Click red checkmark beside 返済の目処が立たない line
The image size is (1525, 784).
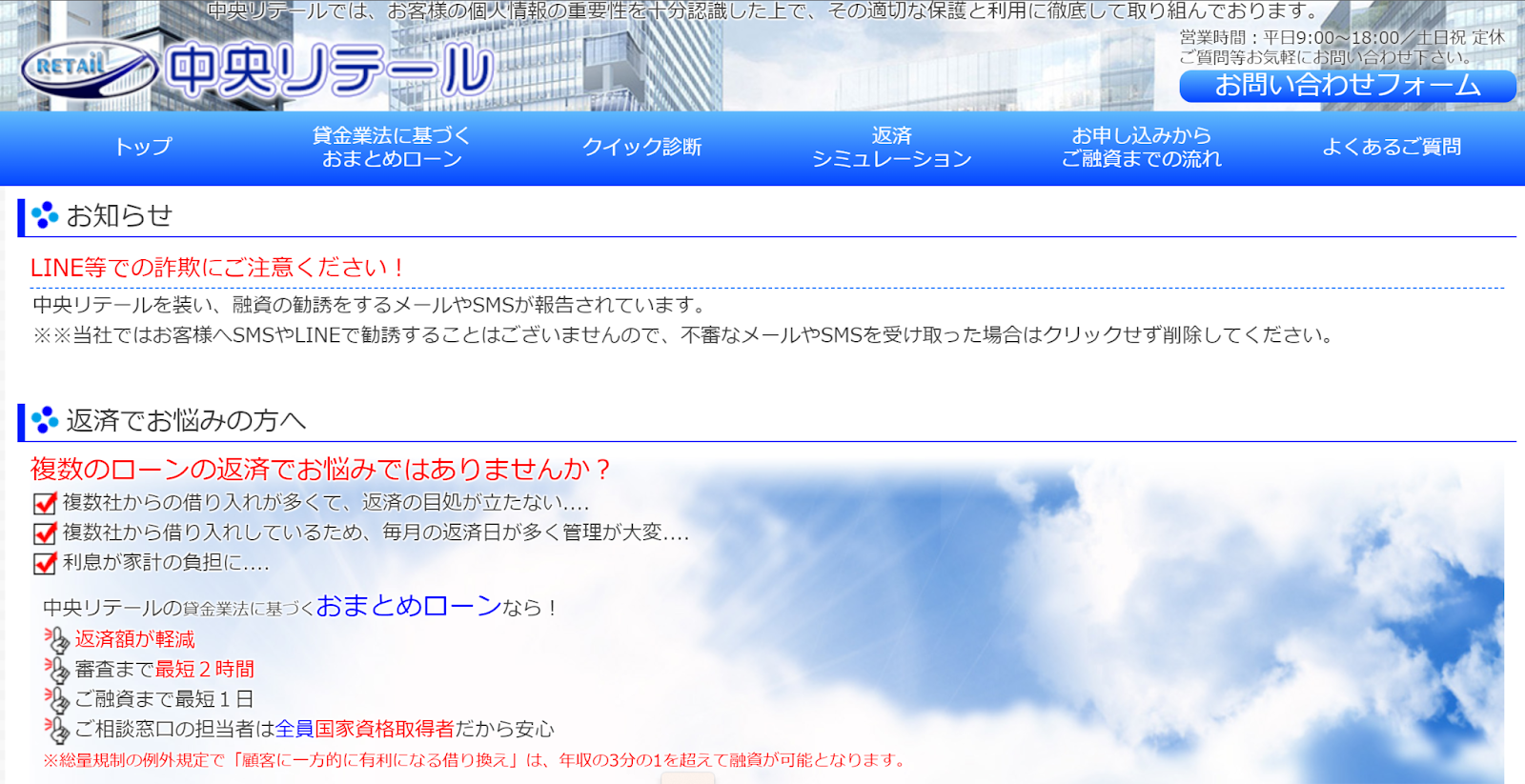(45, 503)
